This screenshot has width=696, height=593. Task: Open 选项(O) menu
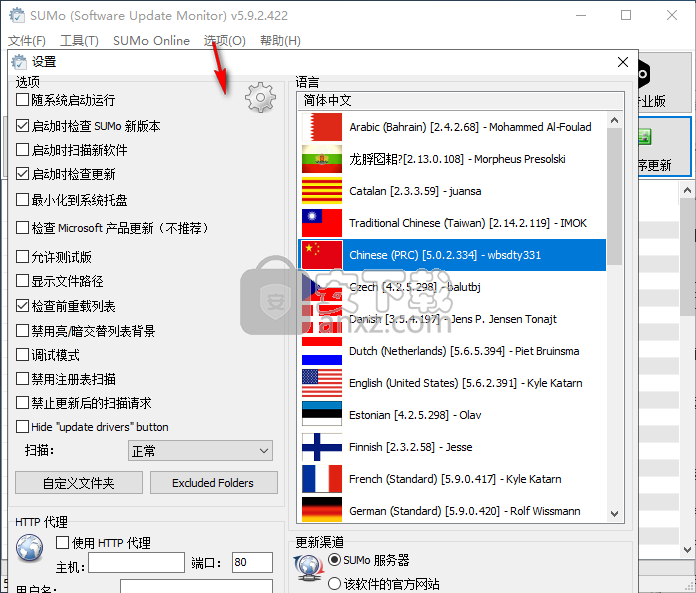(x=225, y=41)
